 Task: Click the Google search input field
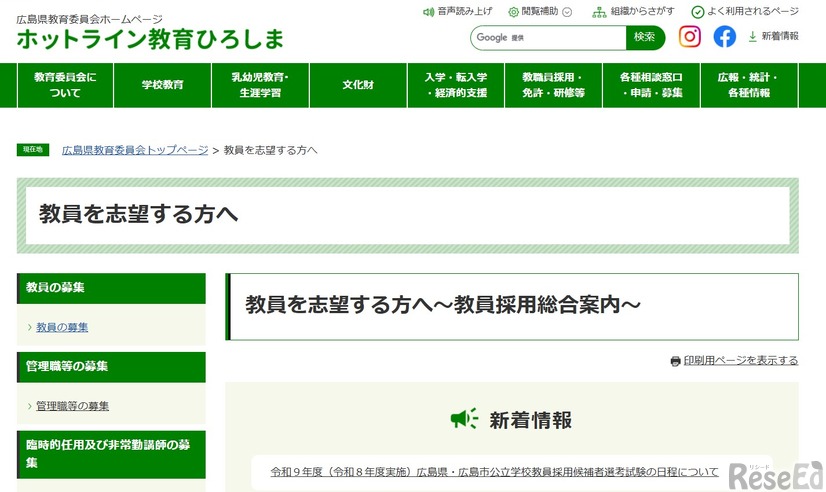[548, 37]
